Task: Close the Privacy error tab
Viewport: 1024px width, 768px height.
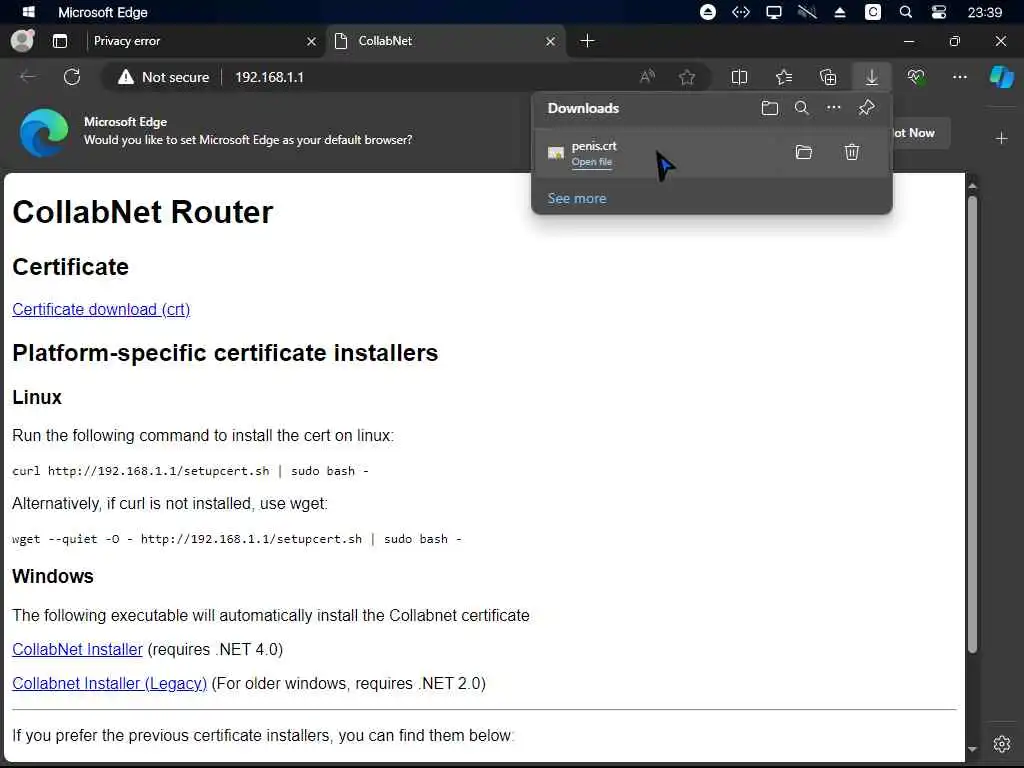Action: click(x=312, y=41)
